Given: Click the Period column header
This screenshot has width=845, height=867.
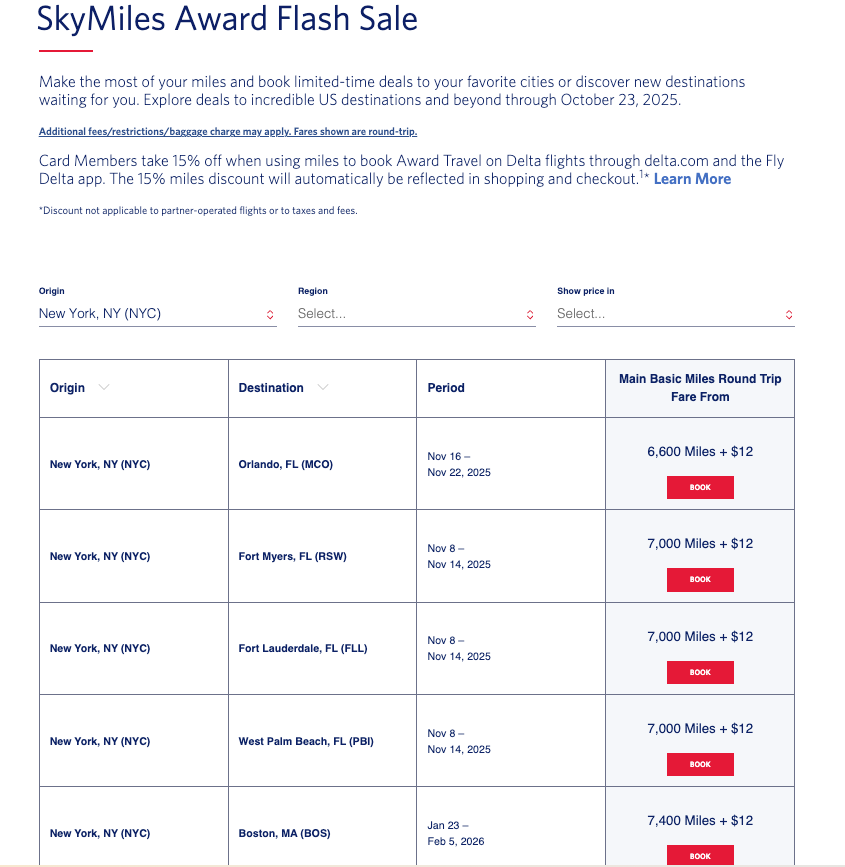Looking at the screenshot, I should [446, 388].
